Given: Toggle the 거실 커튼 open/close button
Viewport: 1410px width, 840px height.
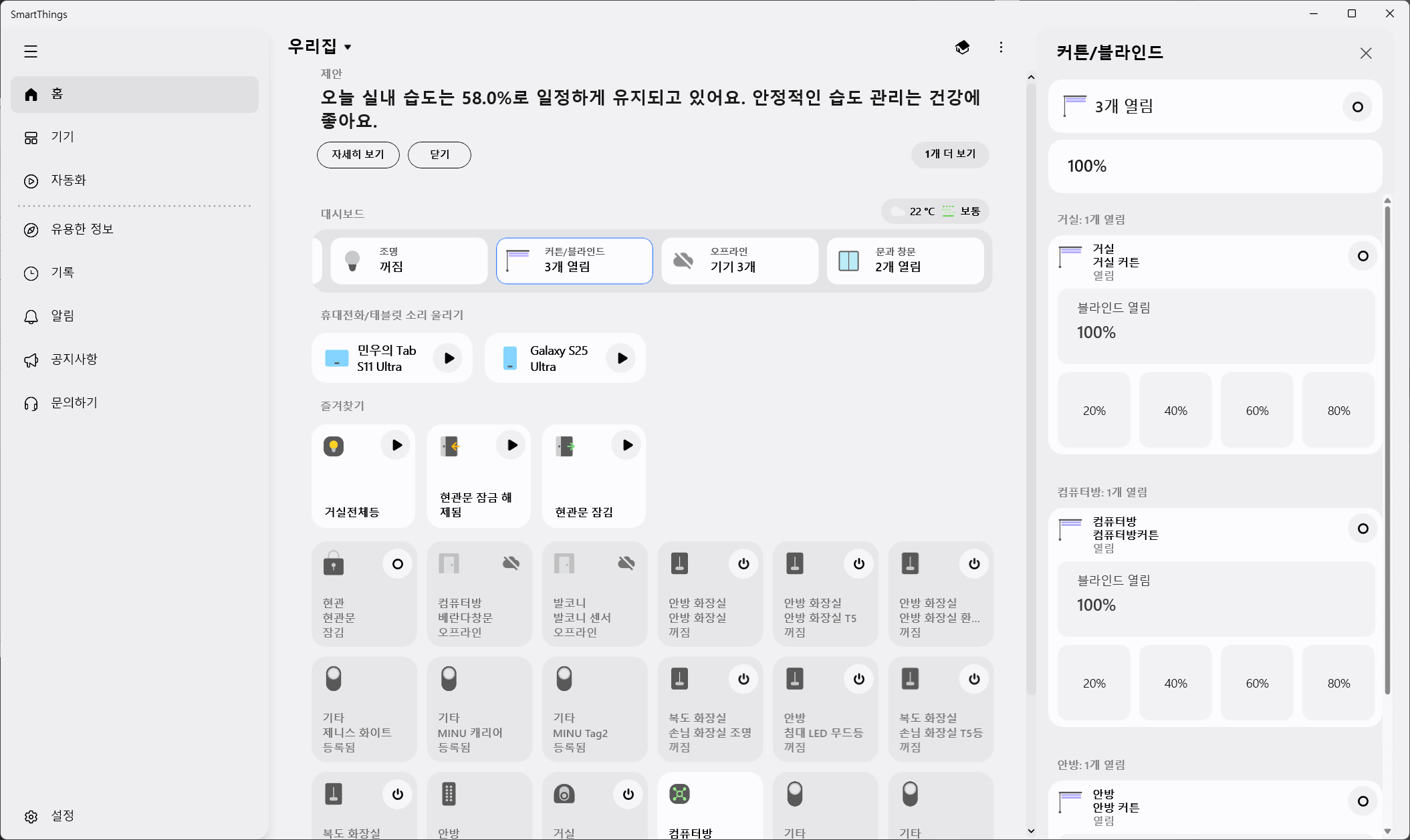Looking at the screenshot, I should coord(1363,256).
